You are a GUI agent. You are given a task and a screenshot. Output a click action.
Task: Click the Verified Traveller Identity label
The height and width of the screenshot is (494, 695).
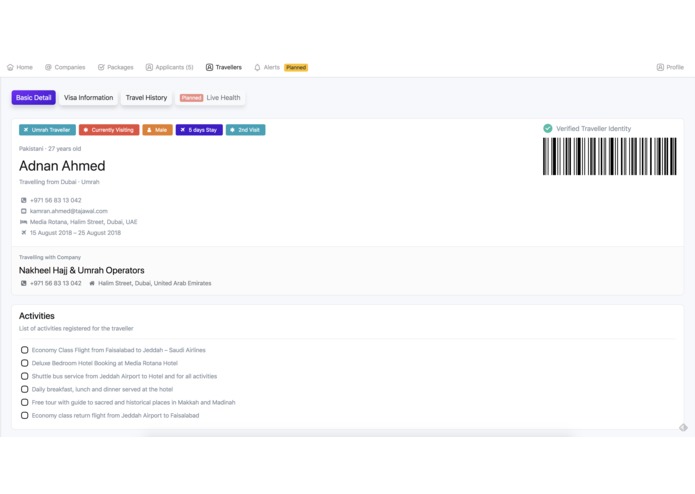click(x=593, y=128)
